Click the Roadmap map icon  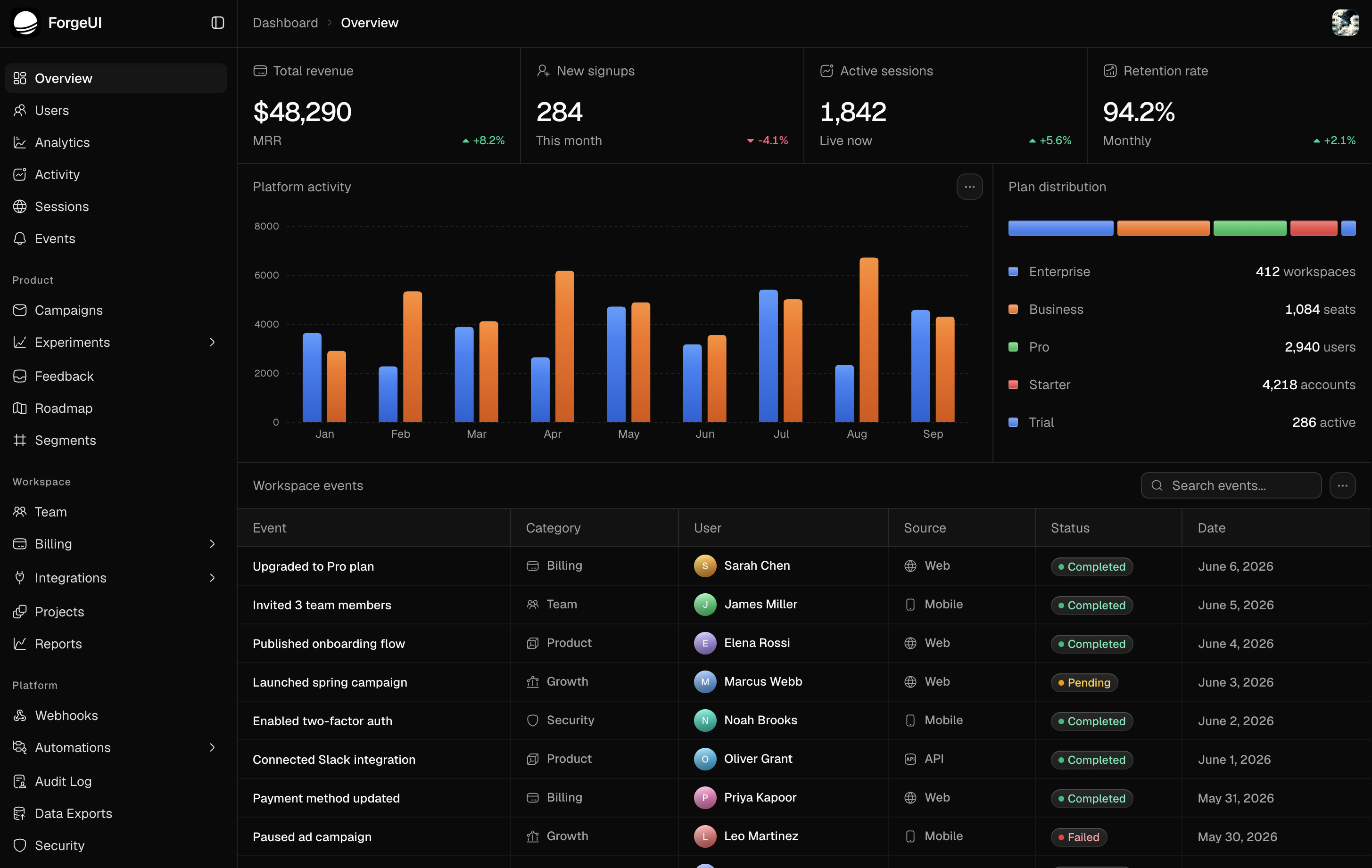(x=20, y=409)
